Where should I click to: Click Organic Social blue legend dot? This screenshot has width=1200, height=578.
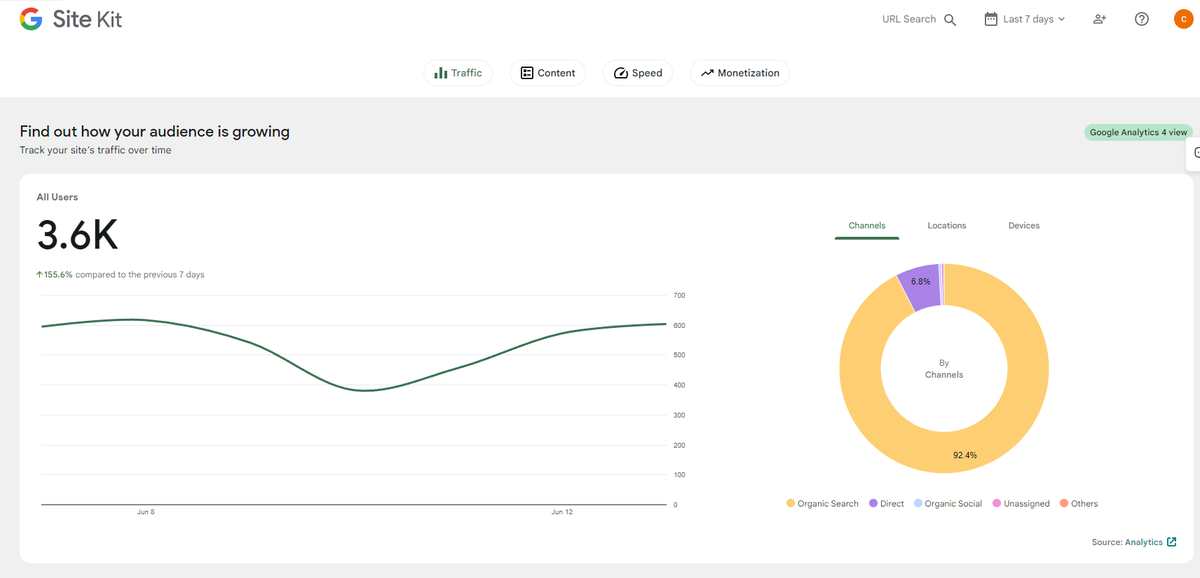[918, 504]
